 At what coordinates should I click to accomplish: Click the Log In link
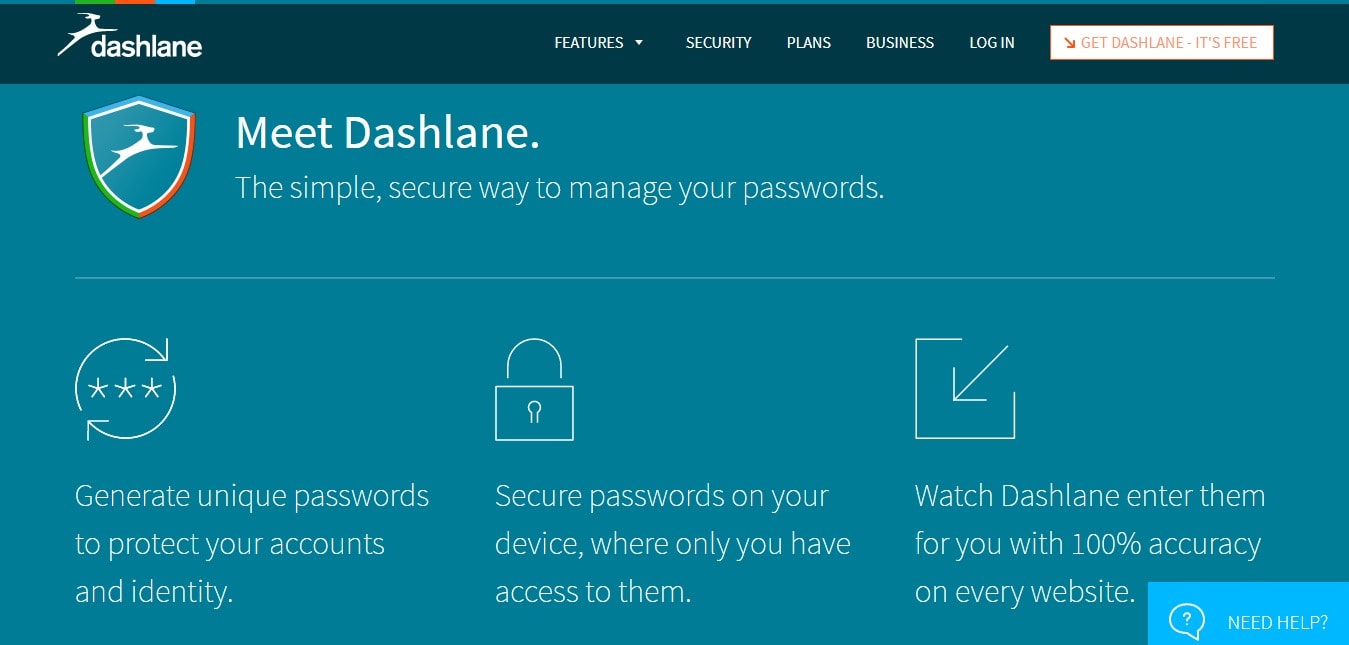pyautogui.click(x=992, y=43)
